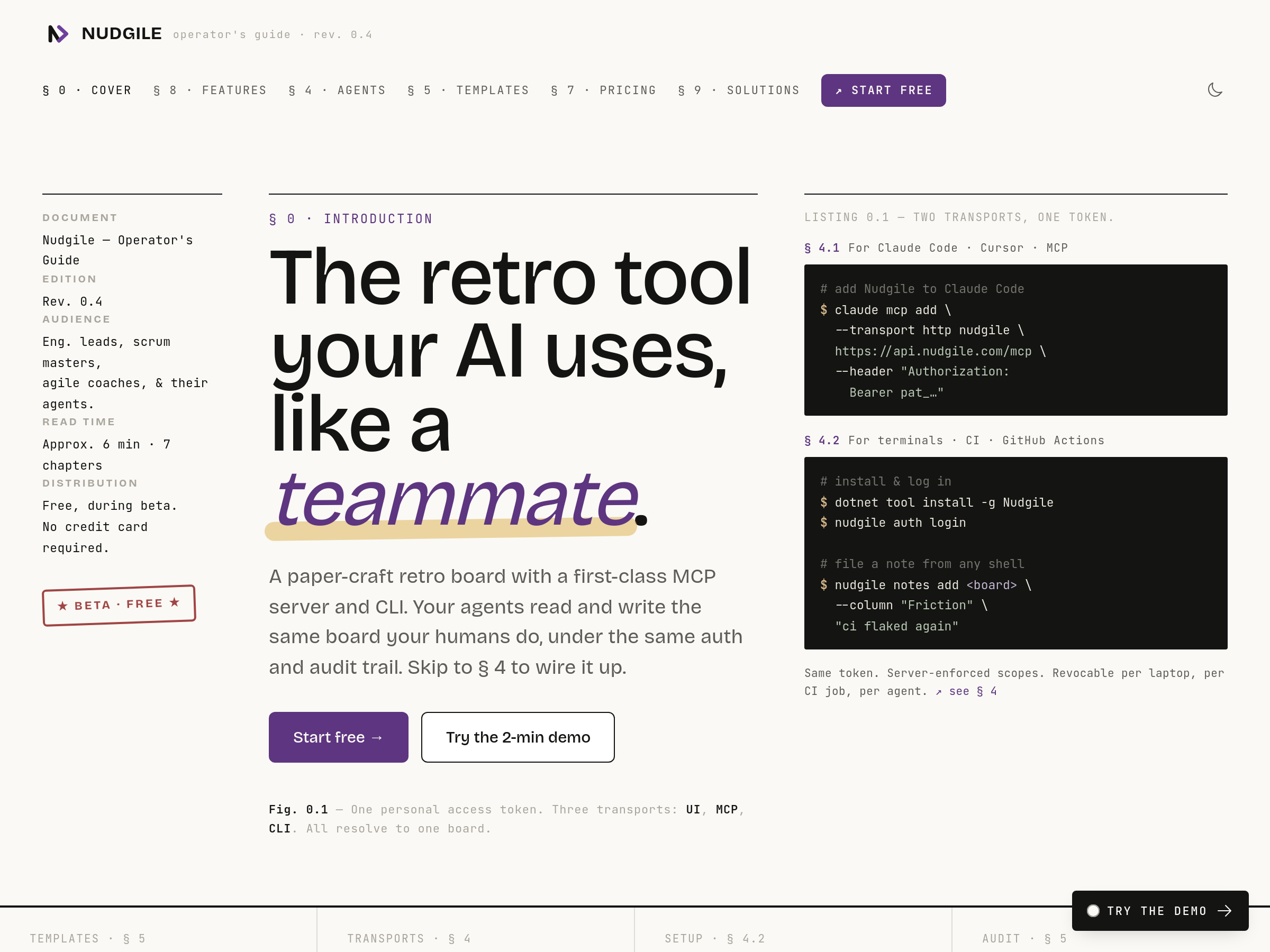
Task: Click the 'teammate' highlighted headline word
Action: click(x=457, y=498)
